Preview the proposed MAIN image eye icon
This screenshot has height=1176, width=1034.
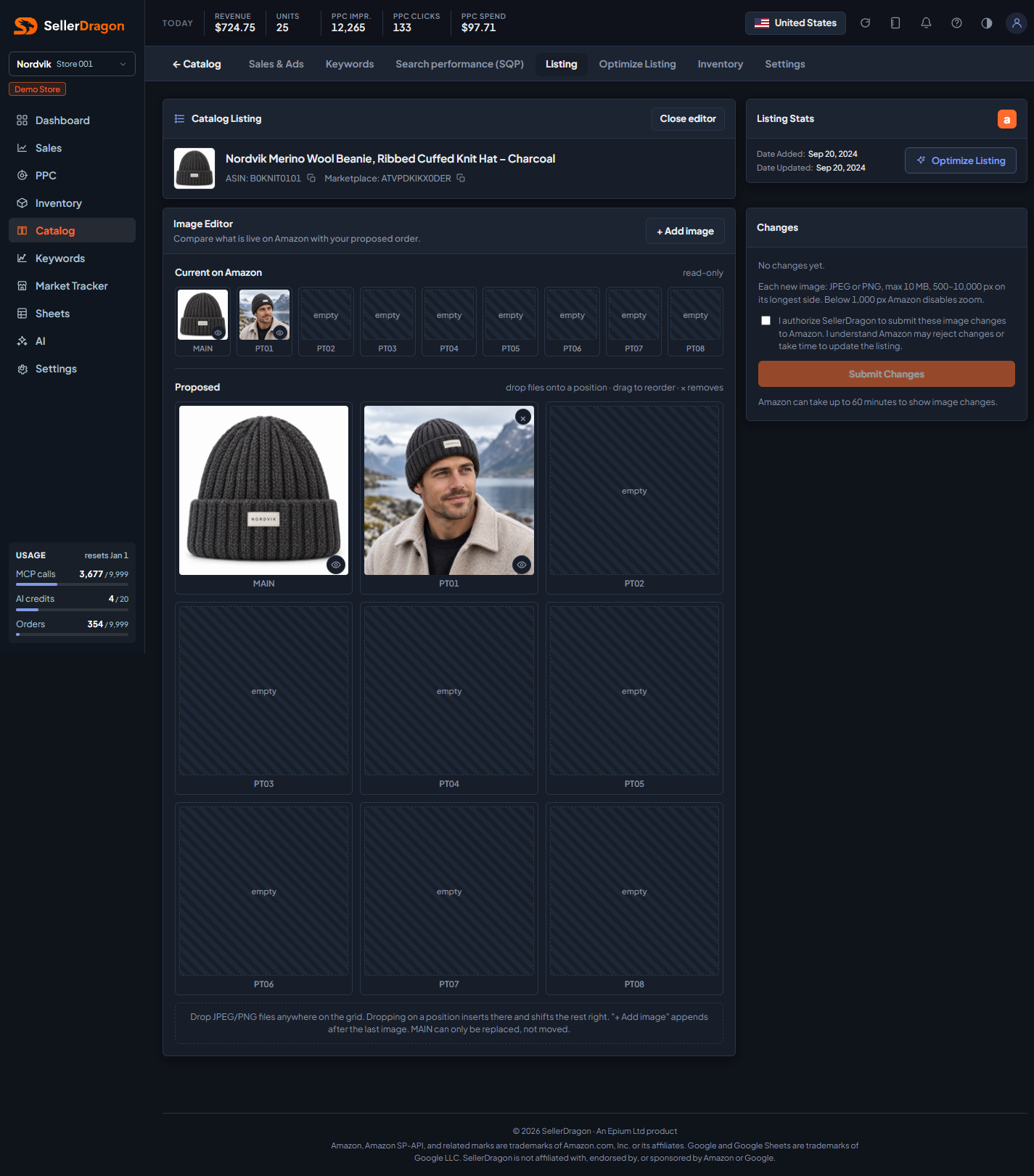336,565
